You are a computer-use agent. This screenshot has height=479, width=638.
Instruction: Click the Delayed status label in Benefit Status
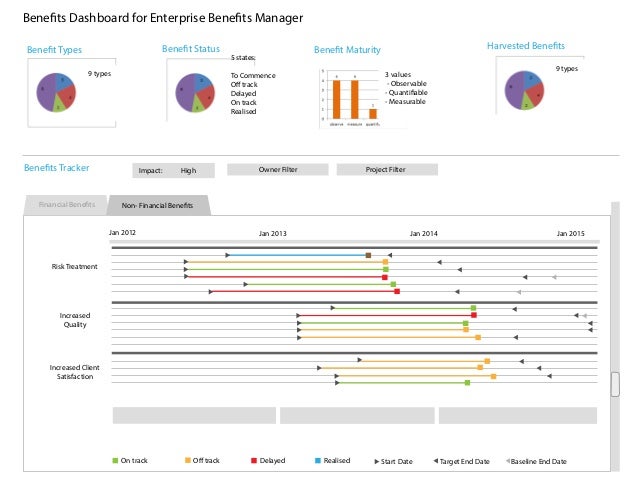(x=243, y=94)
